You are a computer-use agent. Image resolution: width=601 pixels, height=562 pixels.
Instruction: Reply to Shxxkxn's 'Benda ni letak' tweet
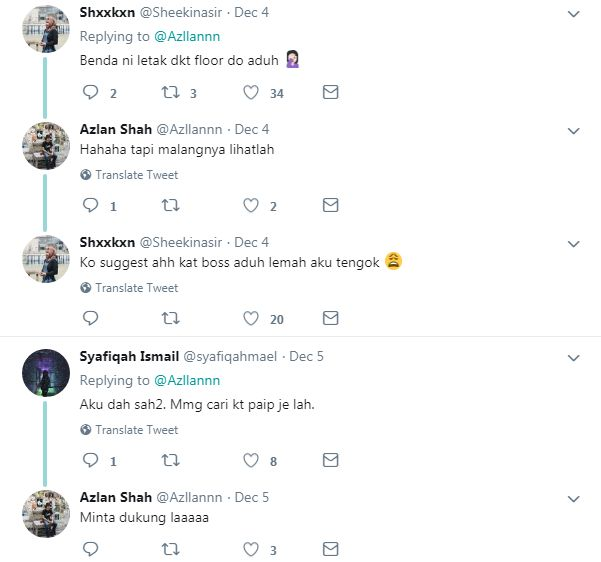[x=90, y=93]
